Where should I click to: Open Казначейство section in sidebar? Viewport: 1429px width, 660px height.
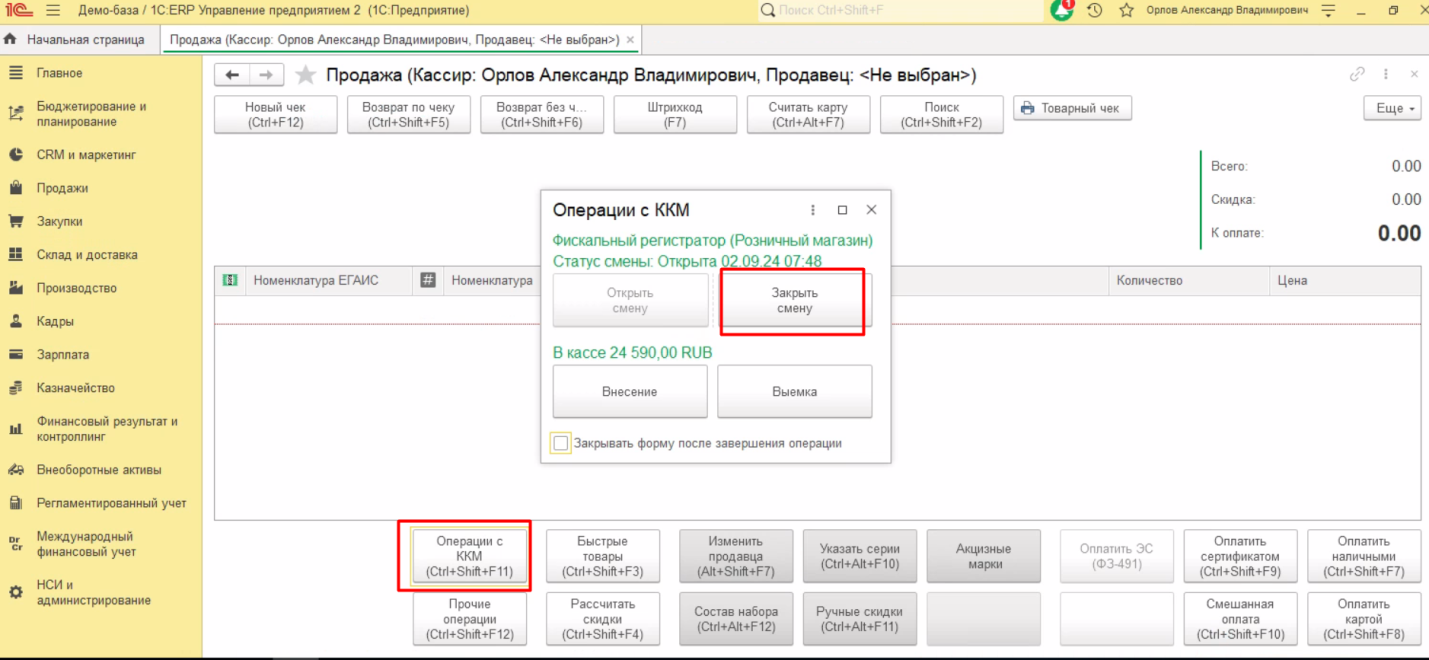[75, 388]
